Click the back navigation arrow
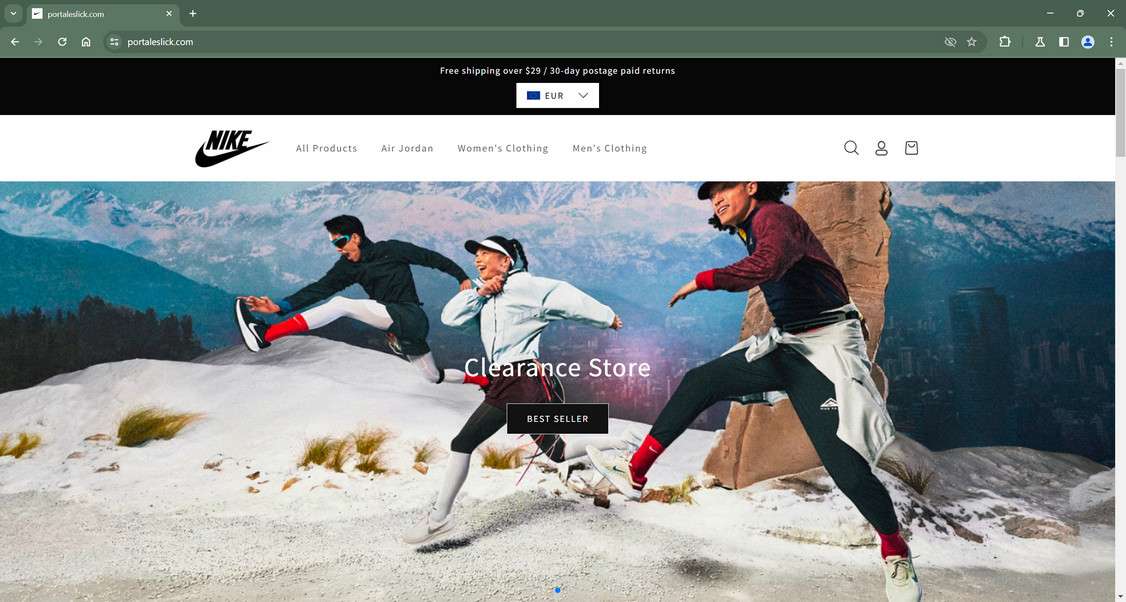This screenshot has height=602, width=1126. (14, 41)
